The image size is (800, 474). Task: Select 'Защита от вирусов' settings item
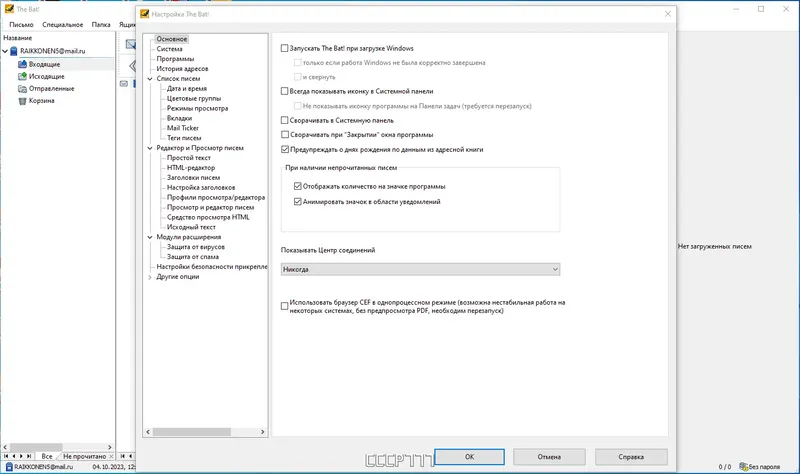[x=196, y=247]
